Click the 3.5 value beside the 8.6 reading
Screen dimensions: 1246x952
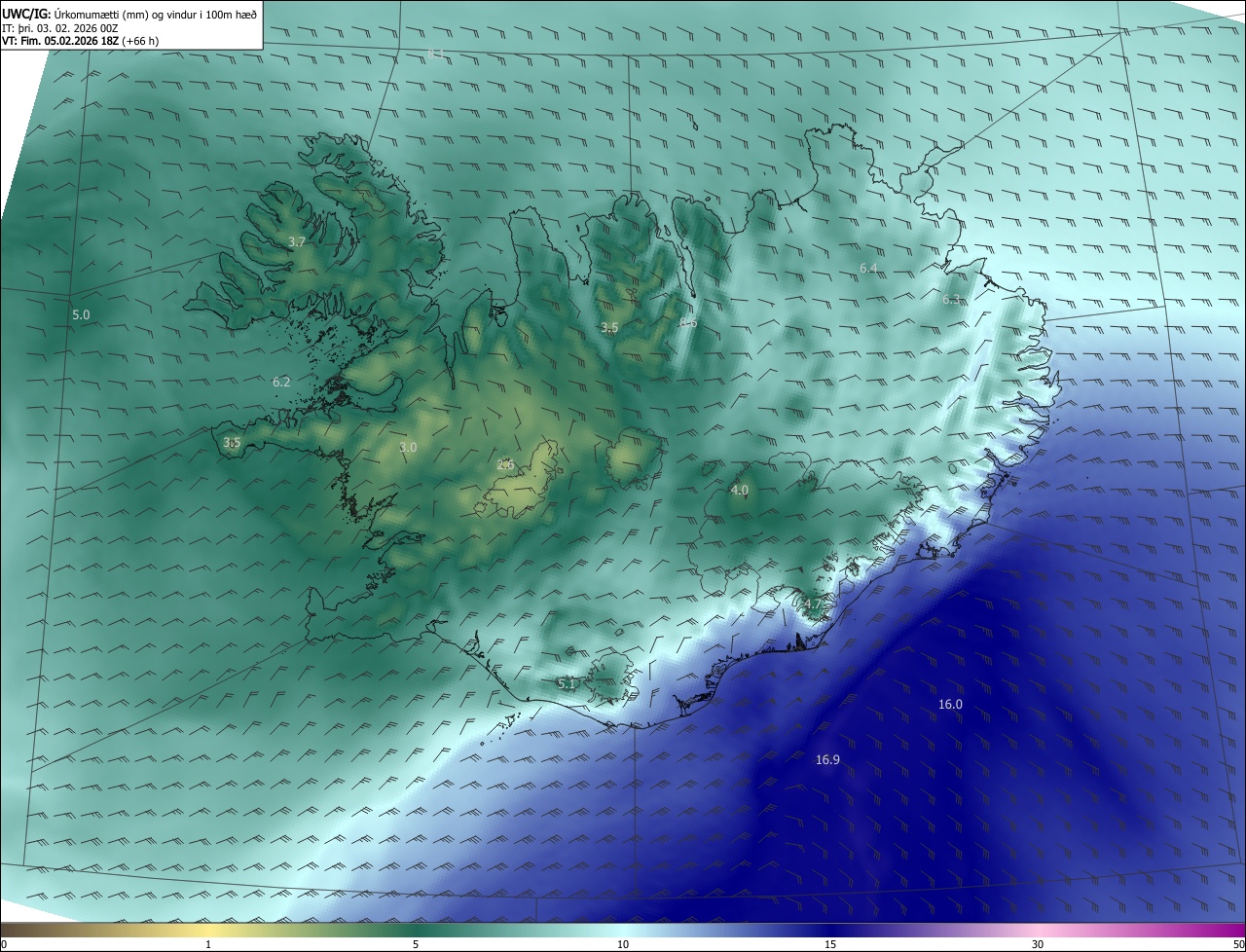pyautogui.click(x=609, y=327)
